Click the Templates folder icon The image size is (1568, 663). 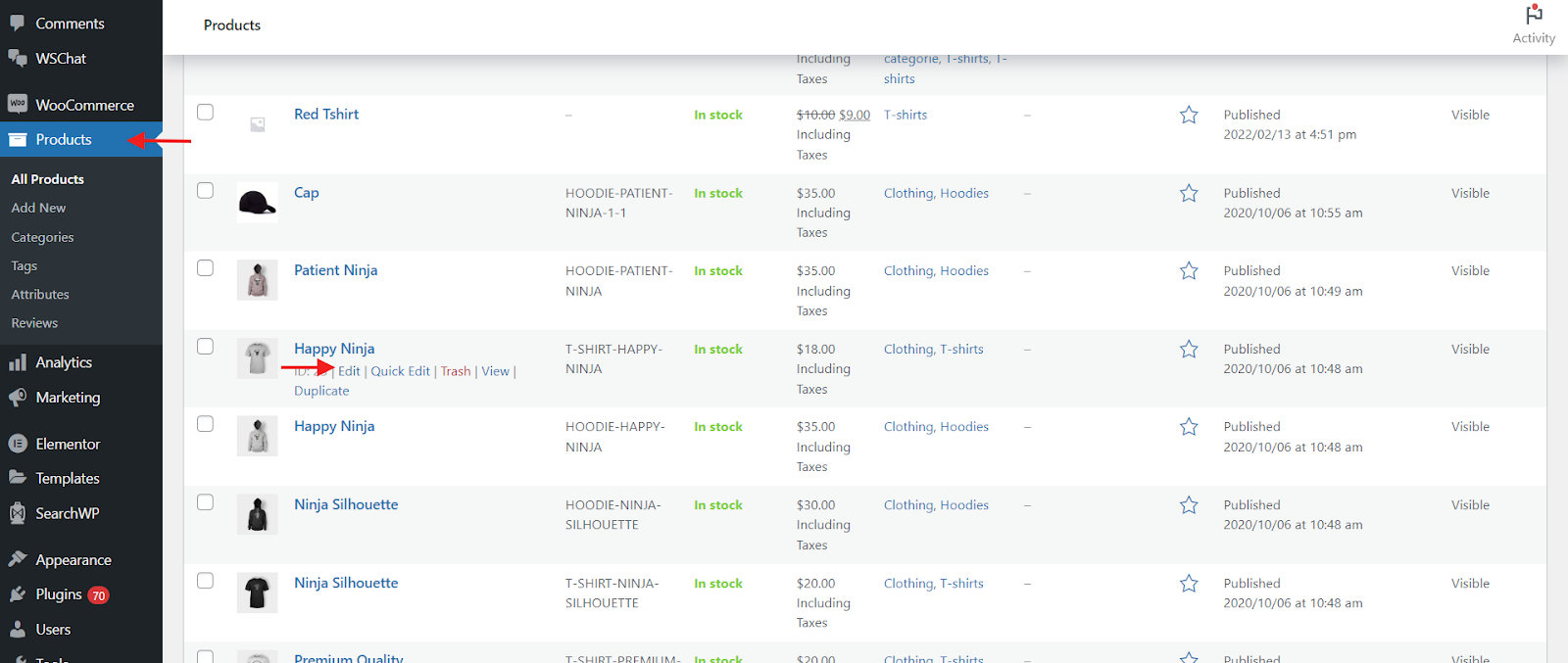(x=18, y=478)
